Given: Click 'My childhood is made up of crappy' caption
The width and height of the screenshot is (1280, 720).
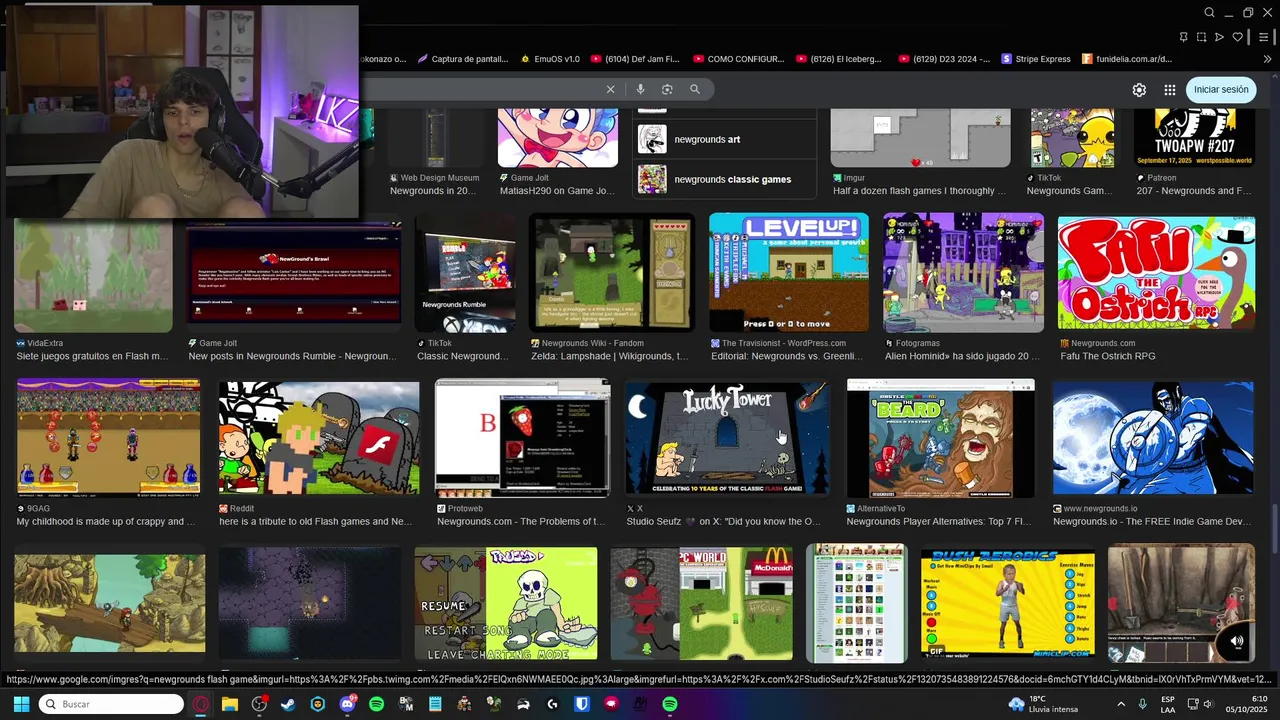Looking at the screenshot, I should pos(106,521).
